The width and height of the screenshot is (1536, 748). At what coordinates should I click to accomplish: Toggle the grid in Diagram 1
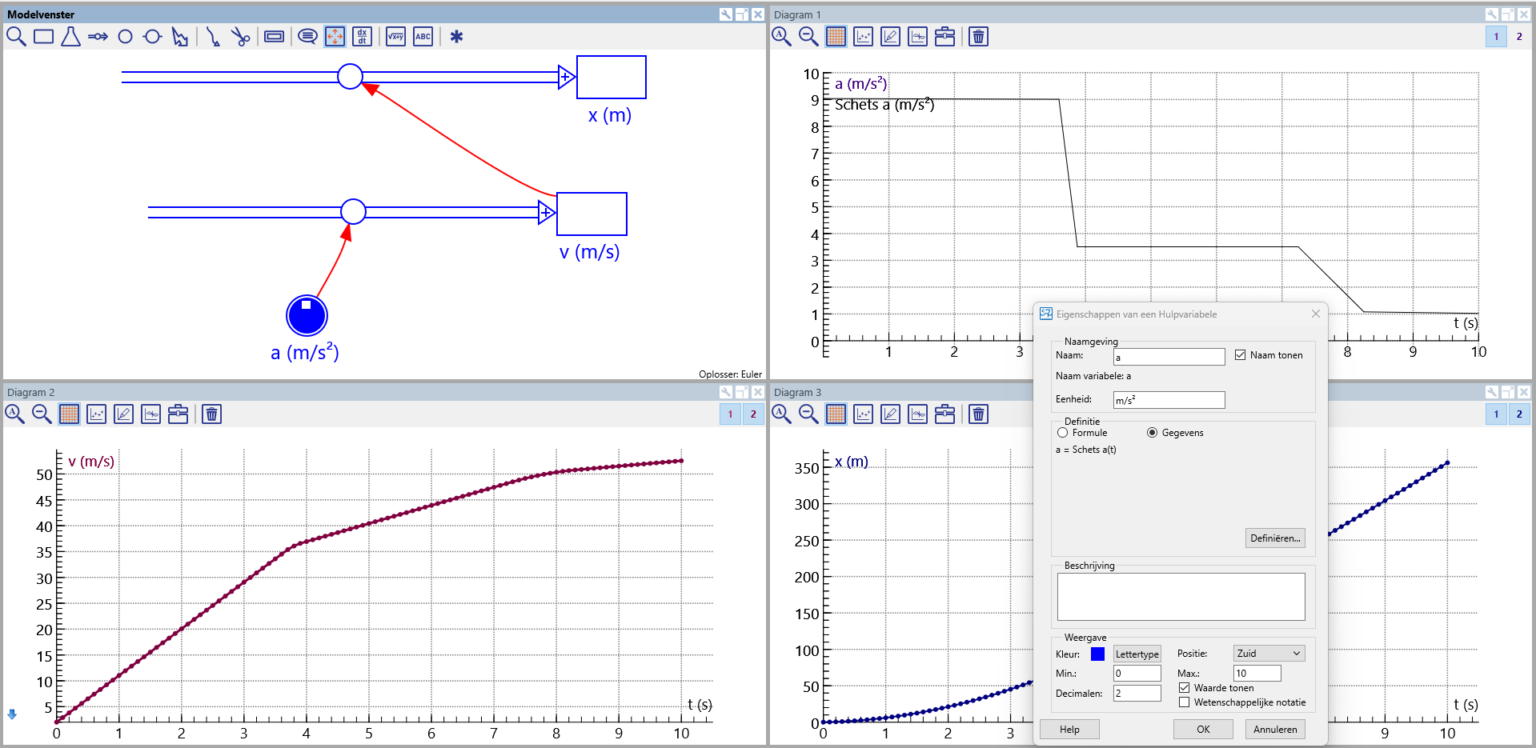pyautogui.click(x=837, y=36)
